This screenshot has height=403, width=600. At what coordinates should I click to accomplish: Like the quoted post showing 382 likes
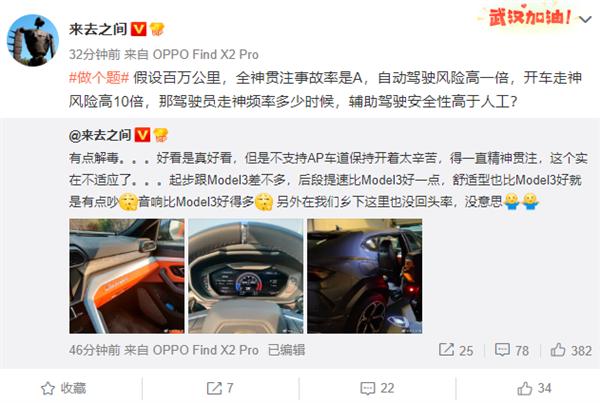pyautogui.click(x=571, y=350)
